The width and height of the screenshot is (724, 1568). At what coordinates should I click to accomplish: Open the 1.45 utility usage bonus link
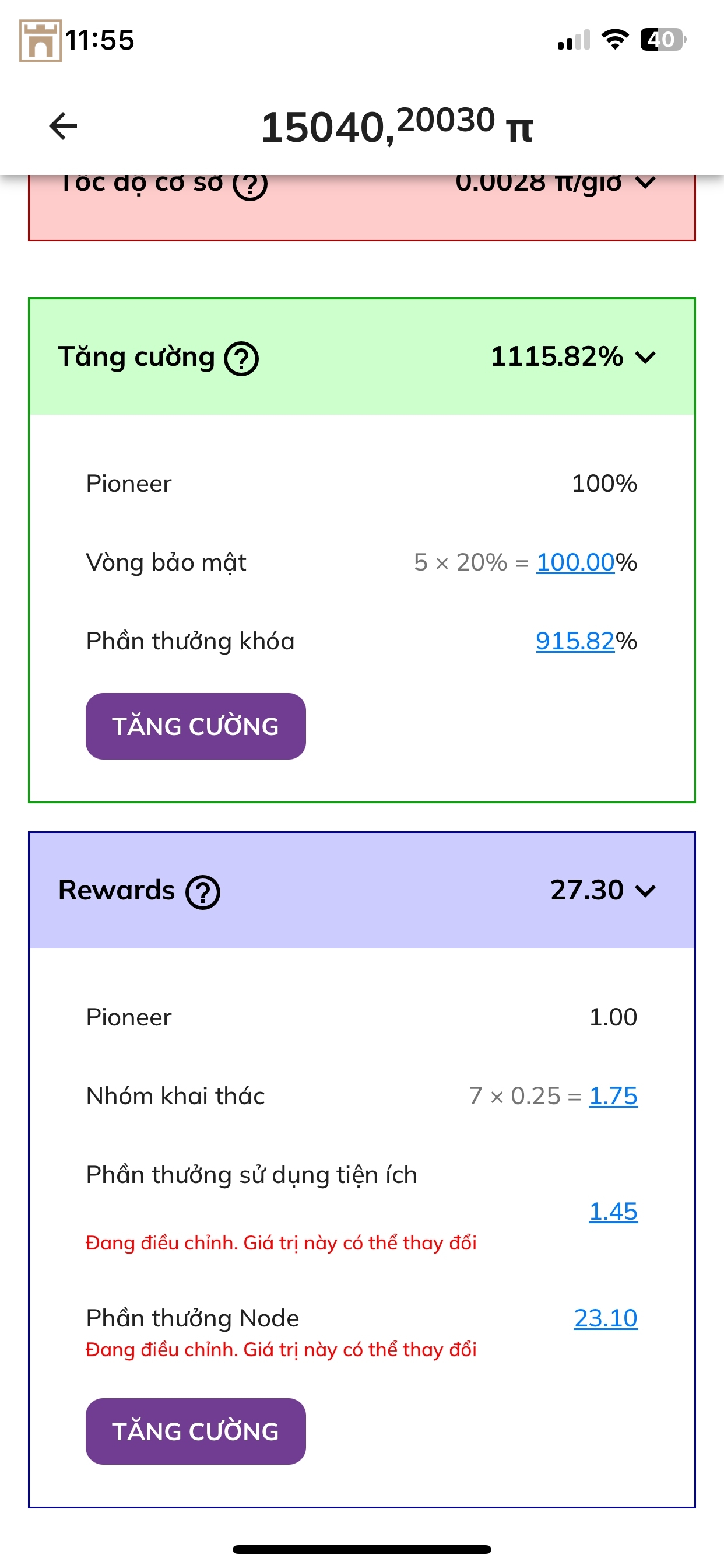pos(613,1212)
